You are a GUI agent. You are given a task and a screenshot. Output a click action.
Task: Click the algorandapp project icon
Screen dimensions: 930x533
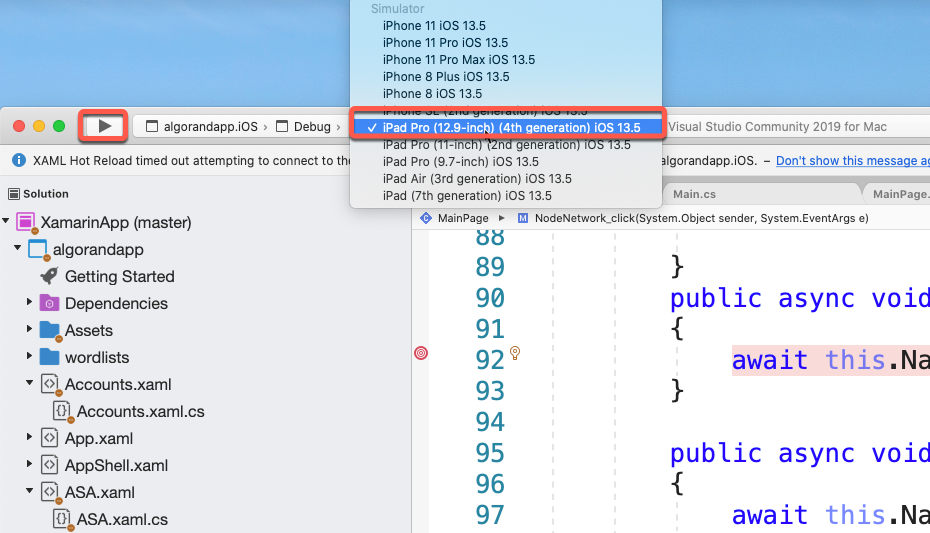coord(38,249)
